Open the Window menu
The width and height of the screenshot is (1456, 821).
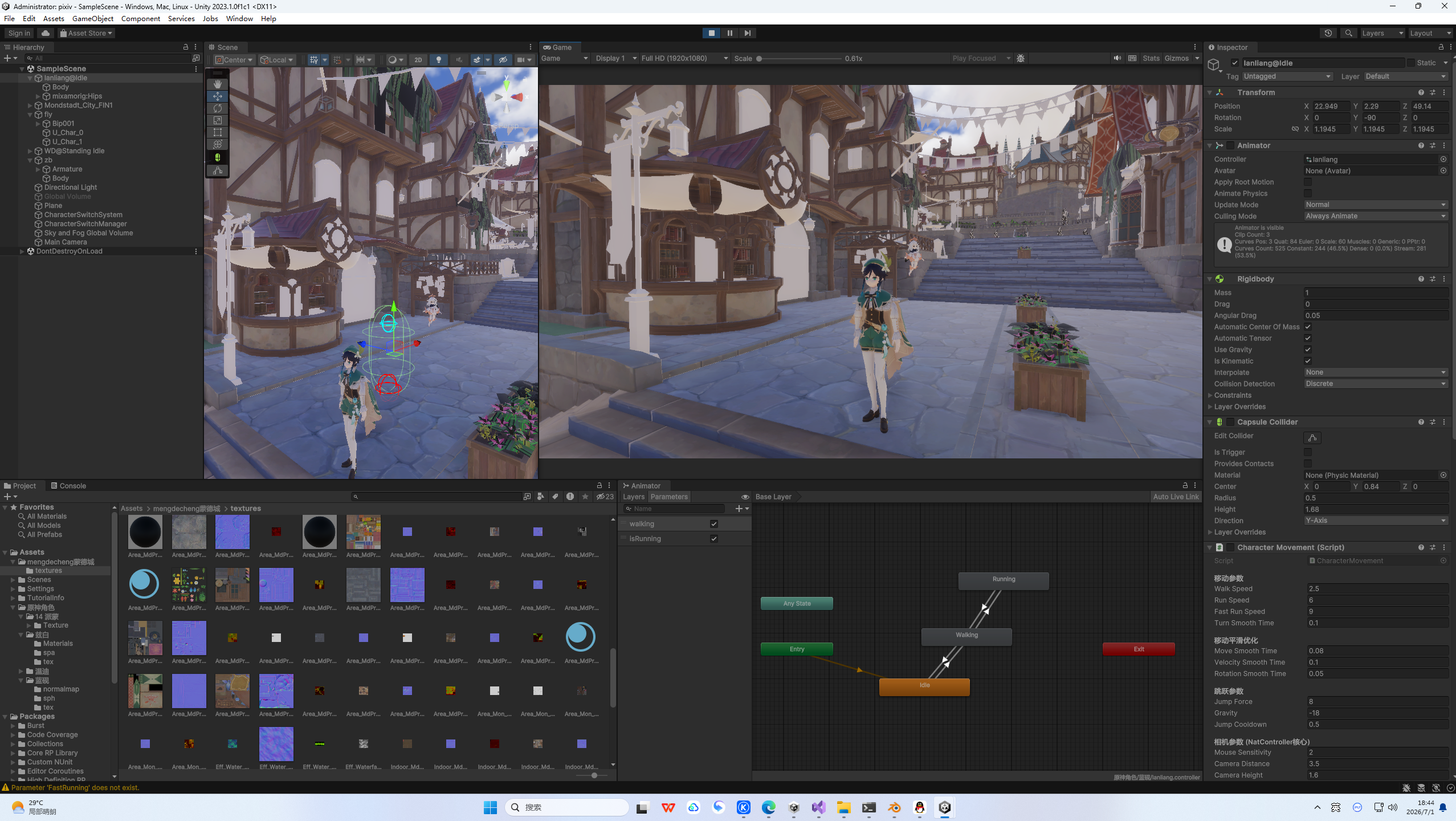[239, 18]
